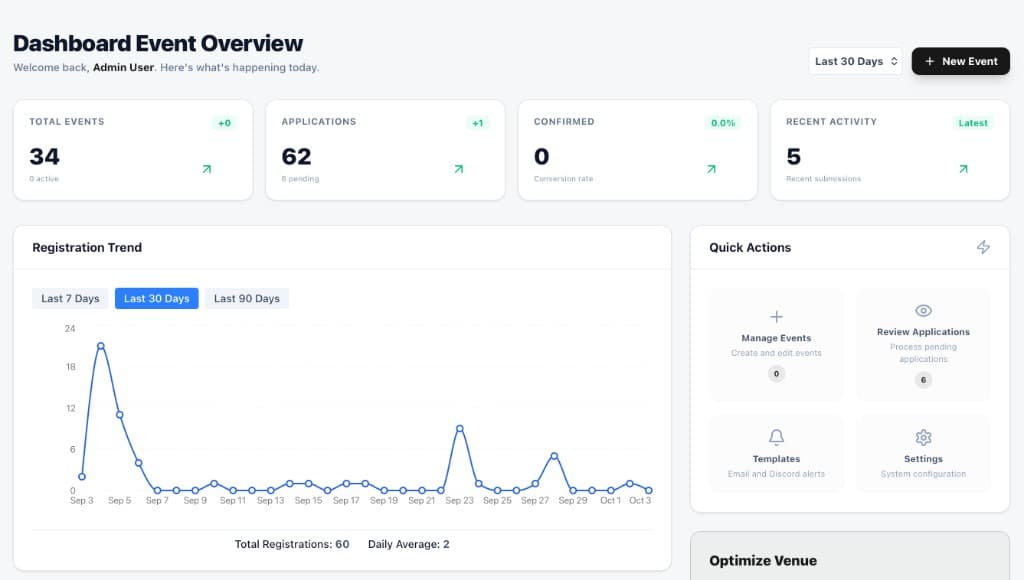Click the Quick Actions heading
Screen dimensions: 1024x580
[750, 248]
